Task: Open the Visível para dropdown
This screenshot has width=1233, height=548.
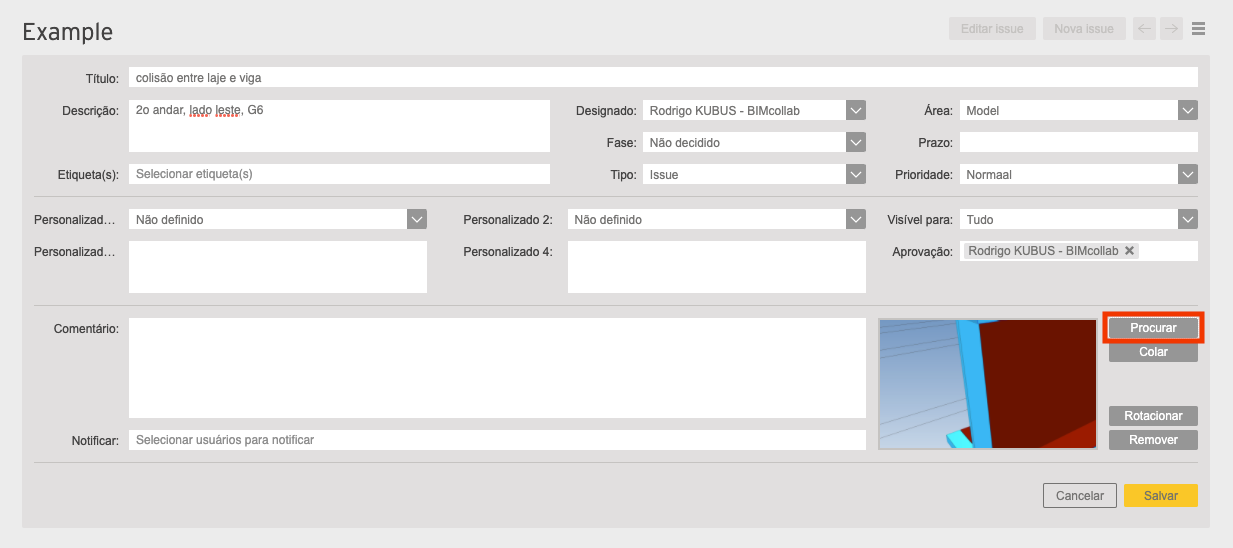Action: [1187, 219]
